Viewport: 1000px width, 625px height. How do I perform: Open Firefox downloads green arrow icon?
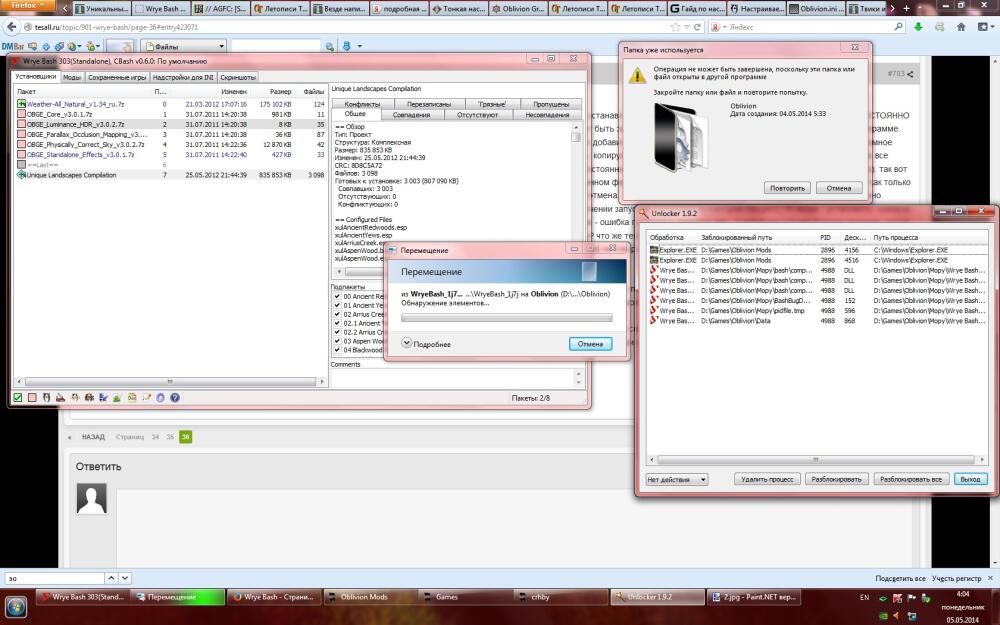point(918,27)
